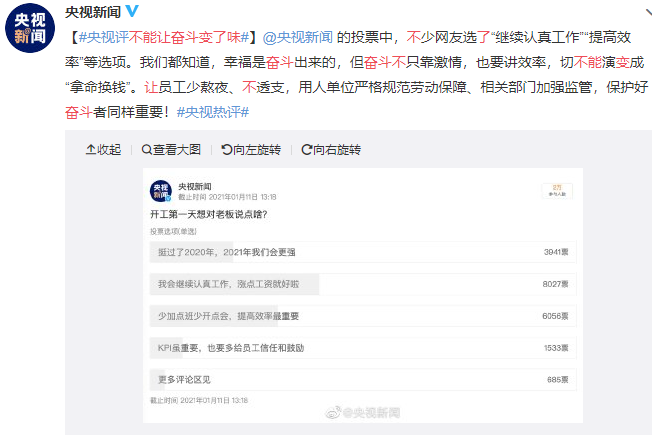Rotate image left with 向左旋转
652x435 pixels.
pyautogui.click(x=251, y=150)
